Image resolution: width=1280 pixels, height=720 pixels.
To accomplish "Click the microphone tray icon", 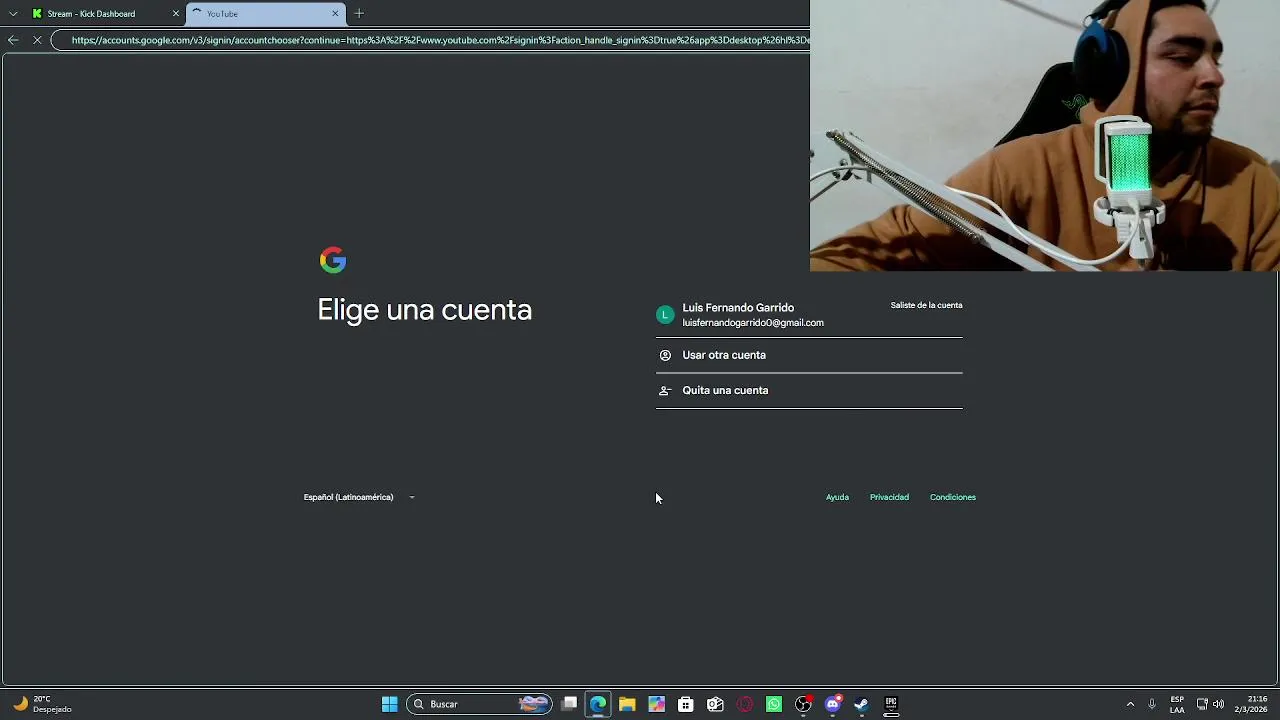I will [x=1152, y=704].
